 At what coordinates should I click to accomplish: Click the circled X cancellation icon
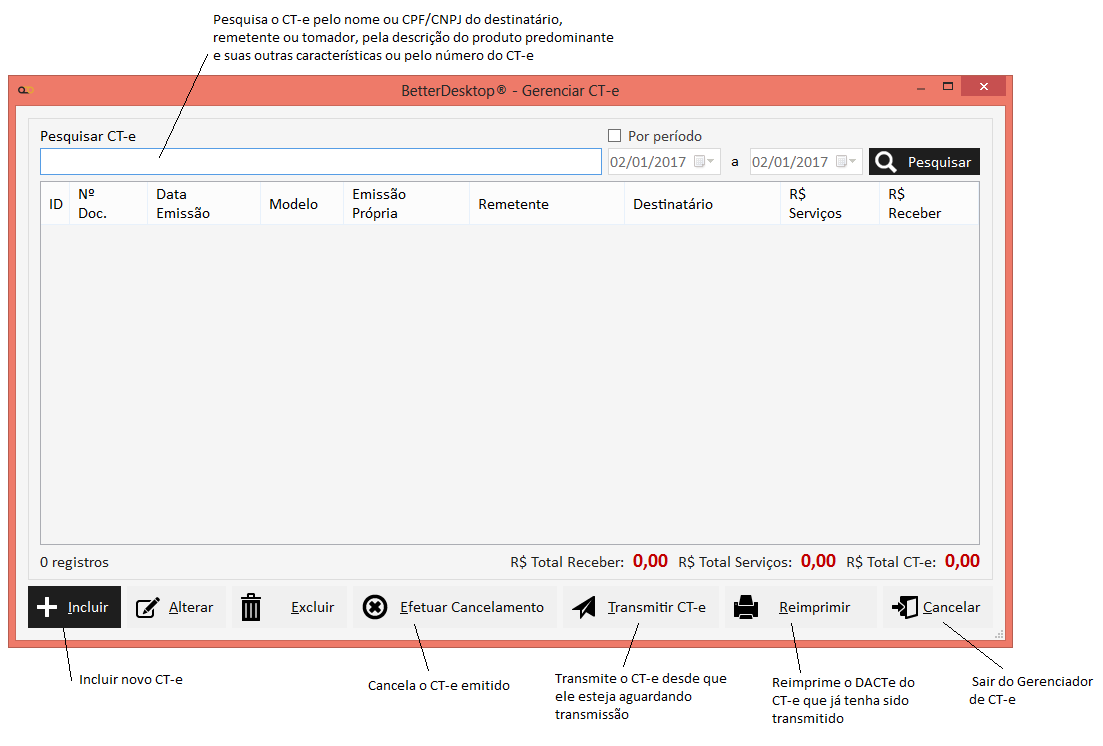point(375,607)
